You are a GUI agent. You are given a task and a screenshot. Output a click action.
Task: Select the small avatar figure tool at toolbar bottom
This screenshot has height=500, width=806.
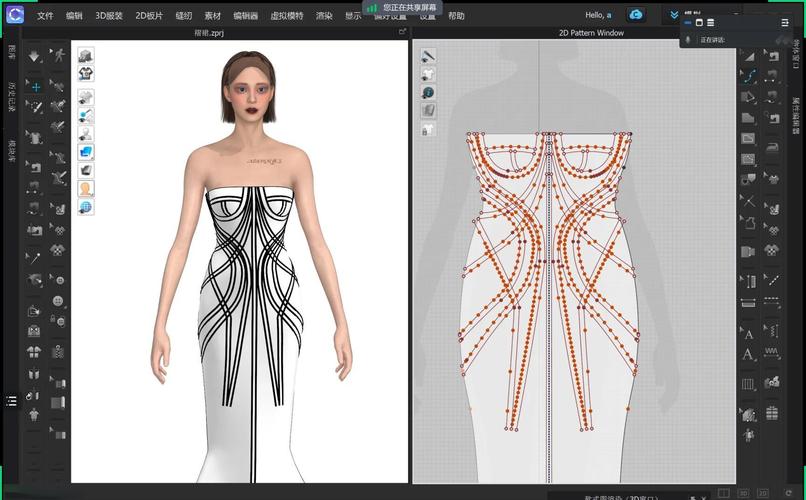click(x=748, y=435)
